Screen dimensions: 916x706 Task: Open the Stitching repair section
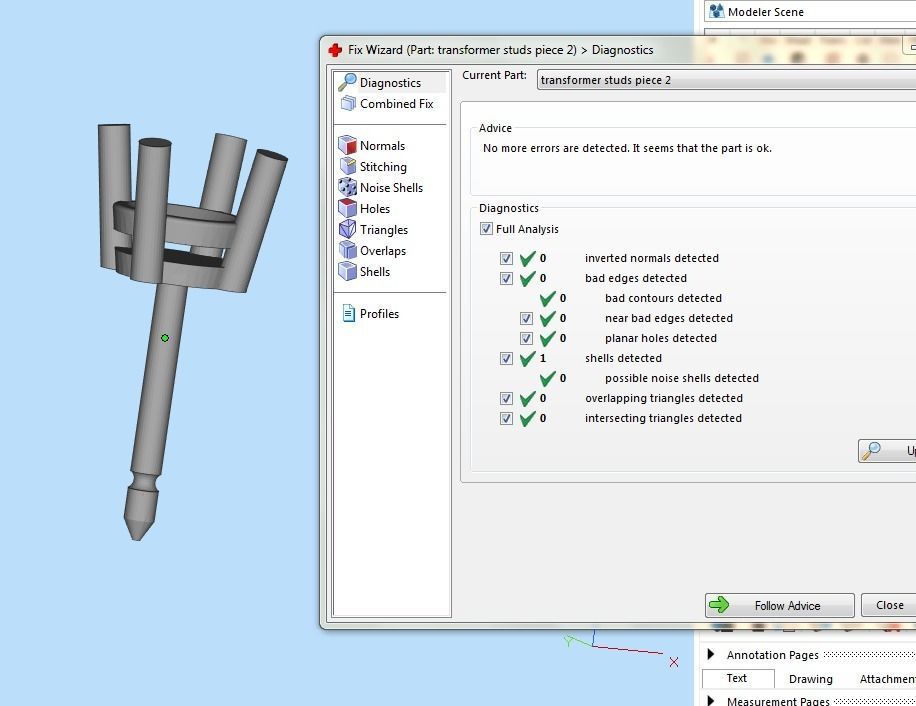coord(373,166)
